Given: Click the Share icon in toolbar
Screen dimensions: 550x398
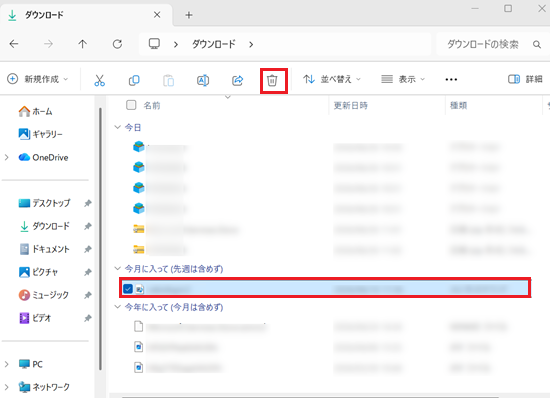Looking at the screenshot, I should click(x=237, y=80).
